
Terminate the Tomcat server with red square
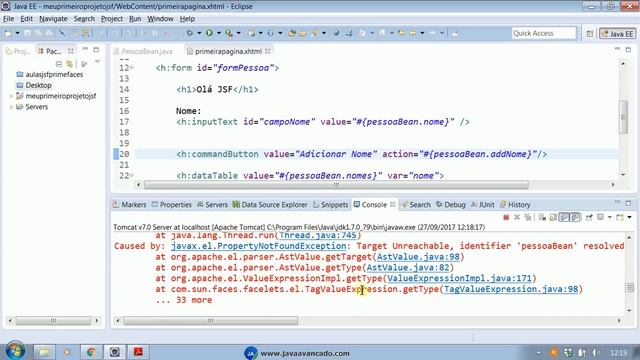pyautogui.click(x=506, y=217)
